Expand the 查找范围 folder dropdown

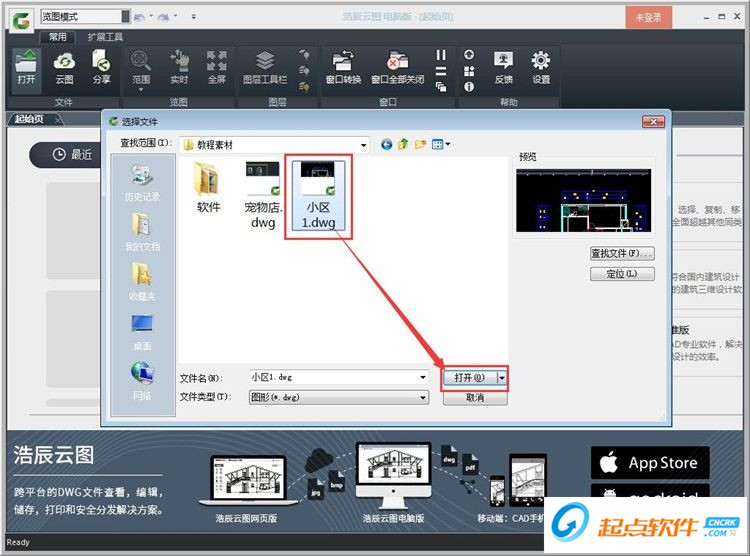(364, 145)
